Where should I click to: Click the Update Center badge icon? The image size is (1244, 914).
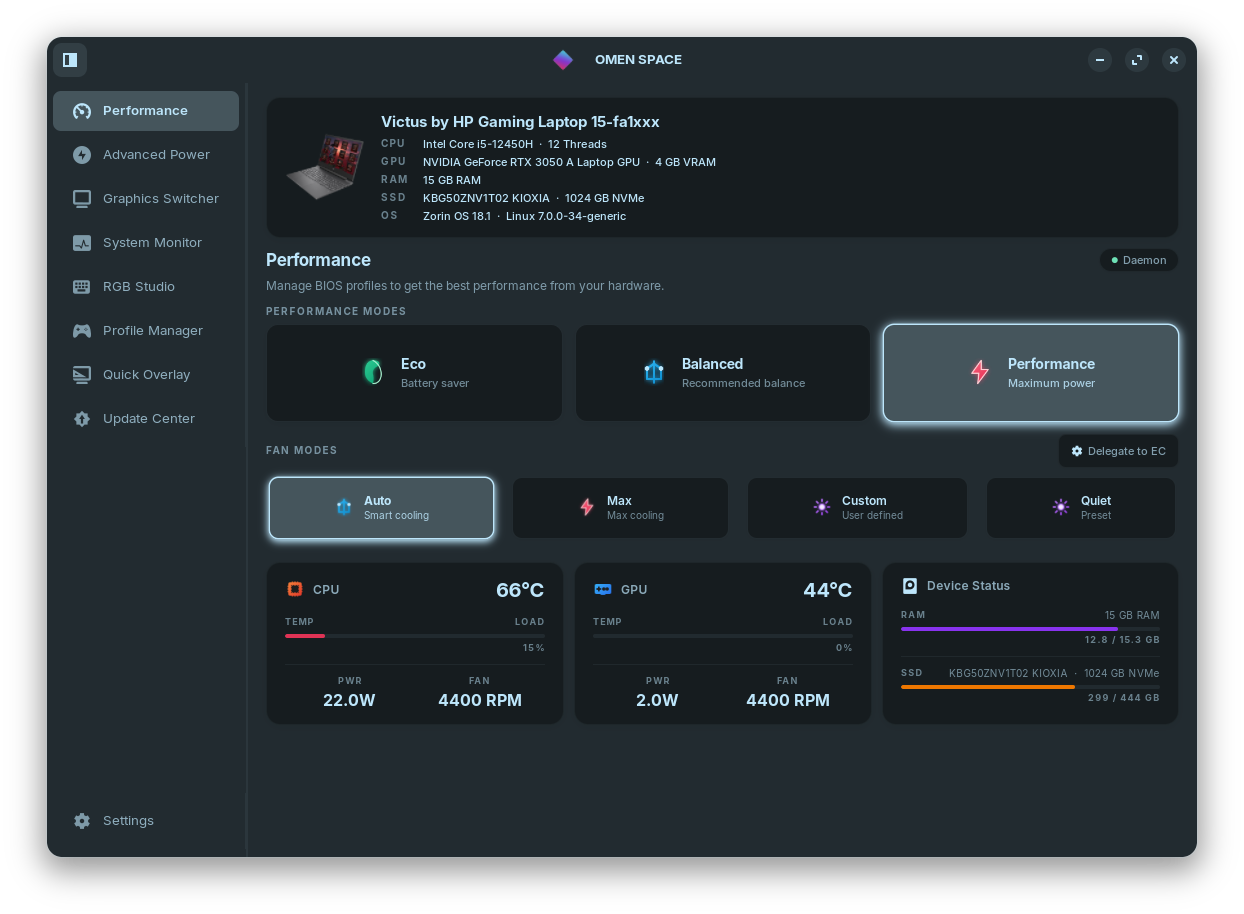[82, 419]
